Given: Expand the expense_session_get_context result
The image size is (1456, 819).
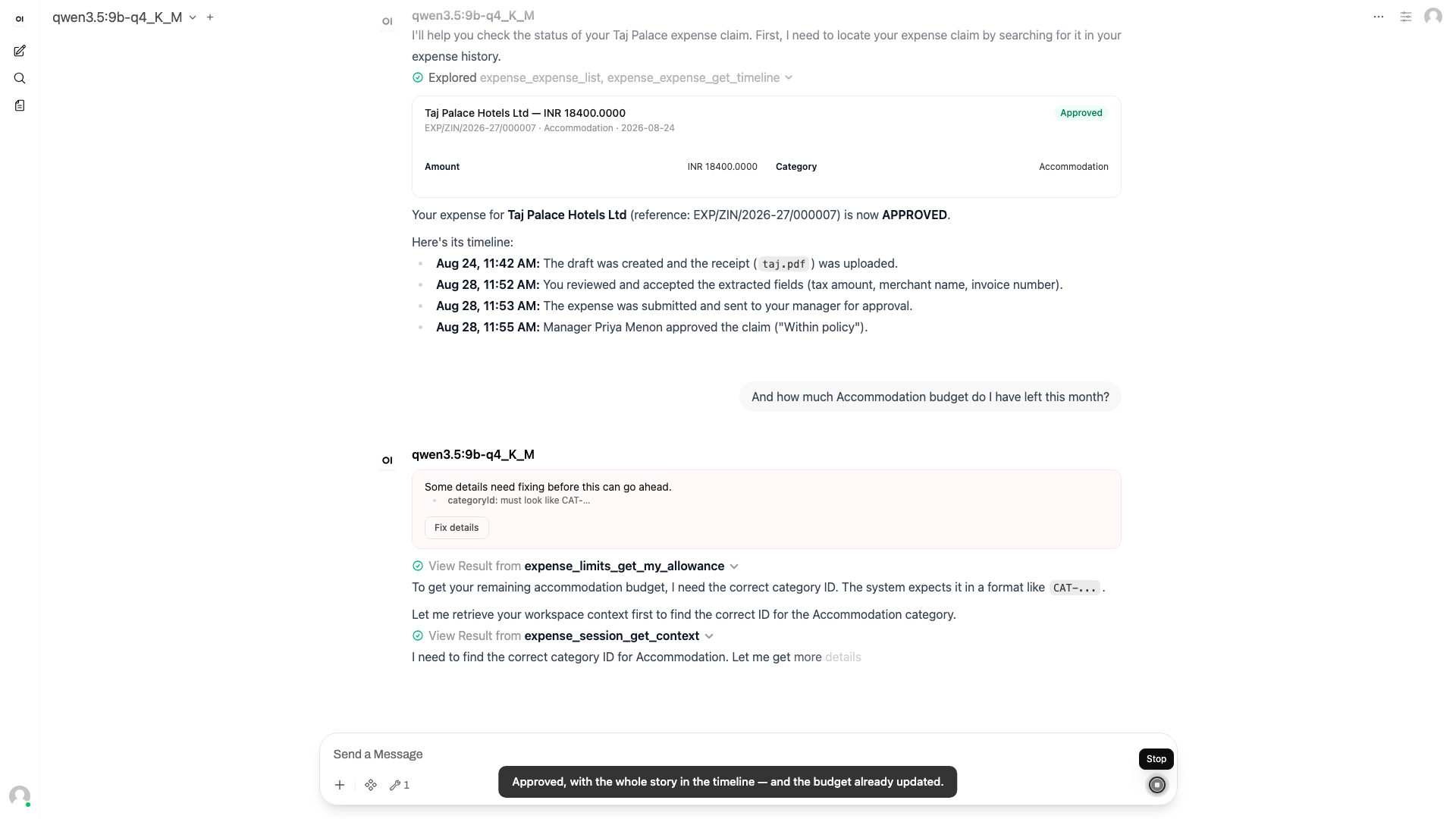Looking at the screenshot, I should click(x=563, y=635).
